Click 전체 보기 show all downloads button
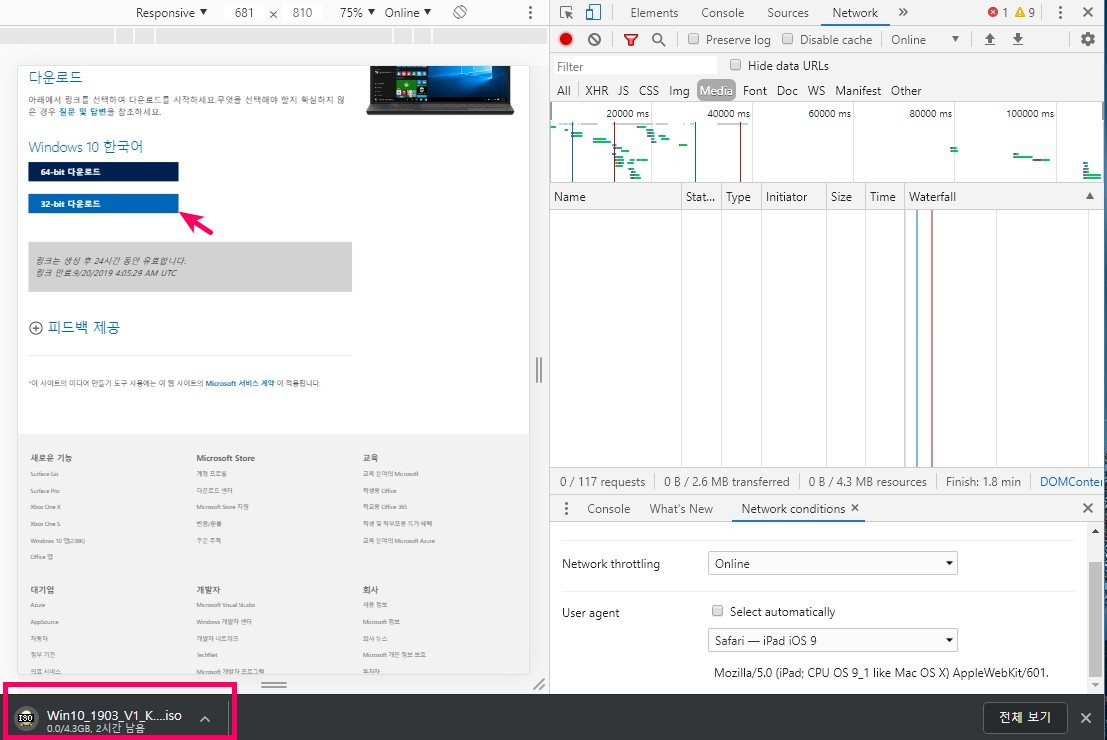Viewport: 1107px width, 740px height. tap(1024, 717)
